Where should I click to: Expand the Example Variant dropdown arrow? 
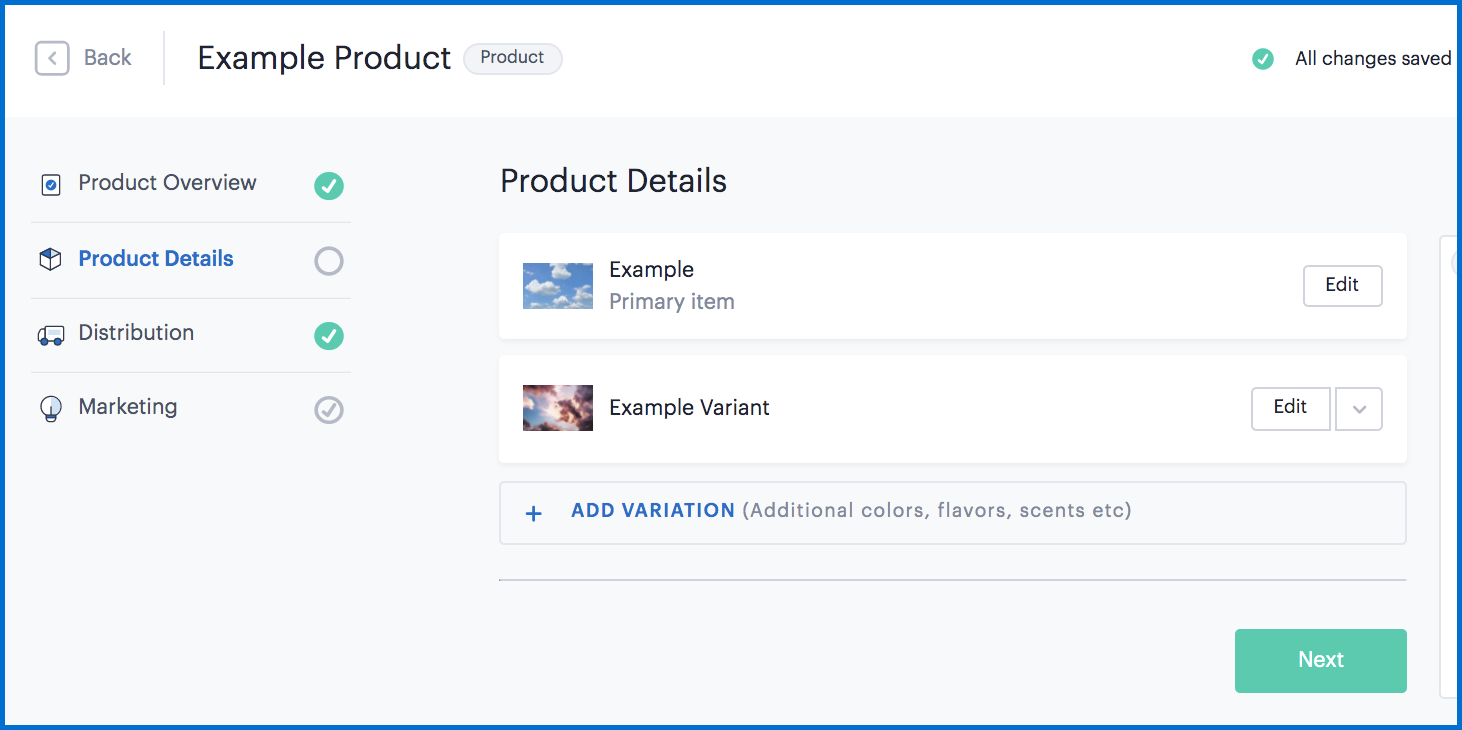pyautogui.click(x=1358, y=409)
